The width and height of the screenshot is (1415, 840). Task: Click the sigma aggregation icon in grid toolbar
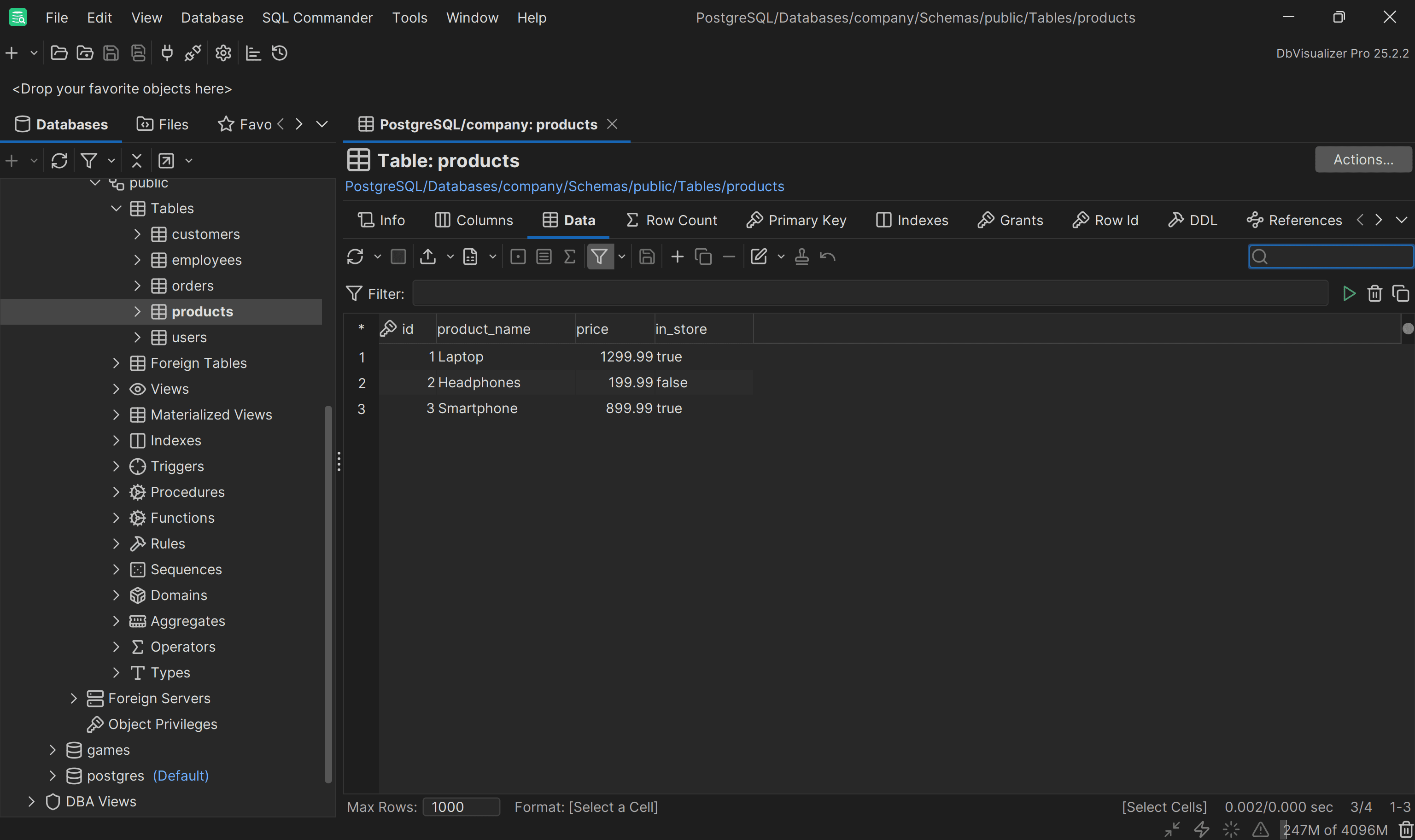click(x=569, y=257)
